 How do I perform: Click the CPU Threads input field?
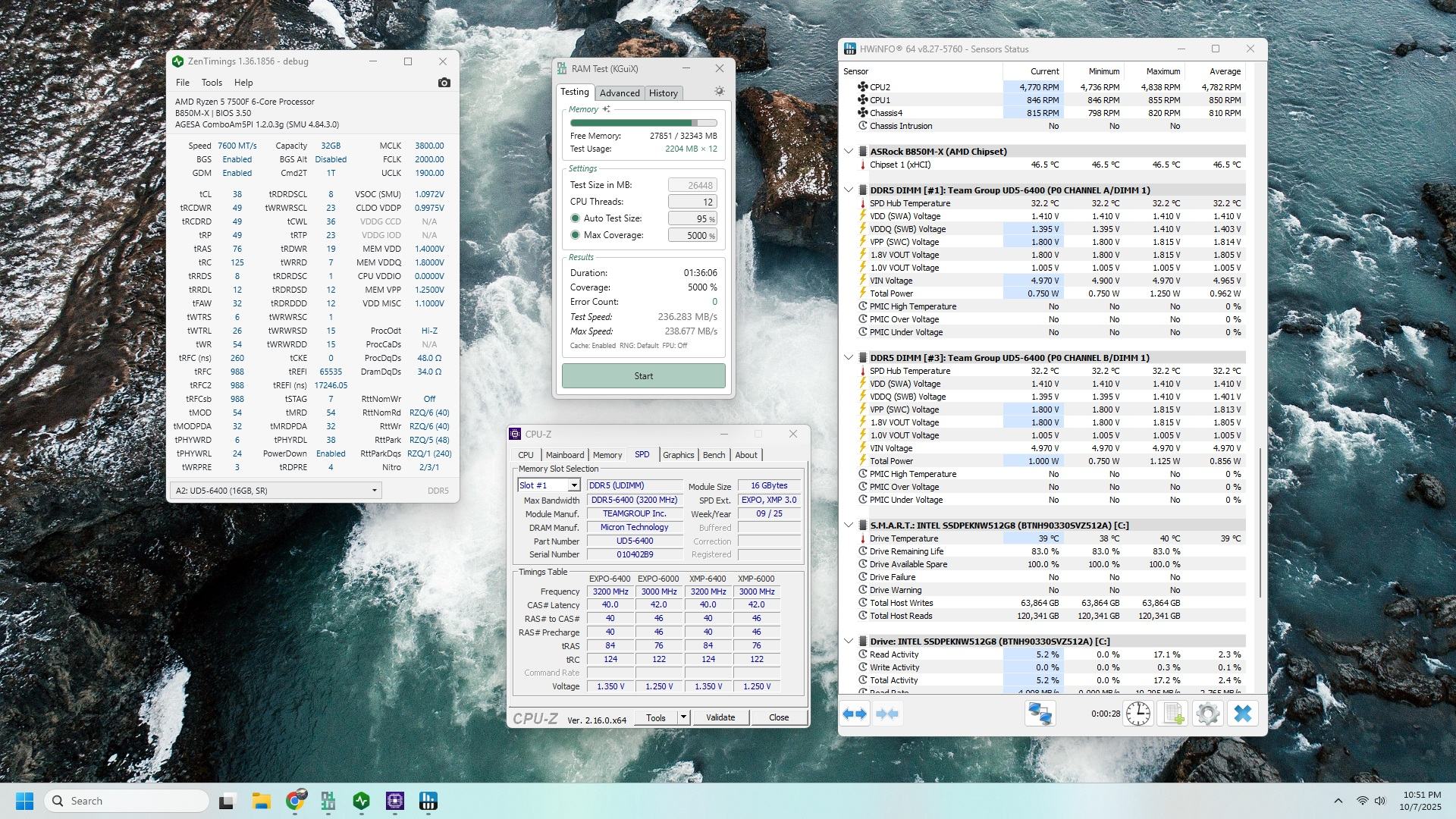(x=692, y=202)
